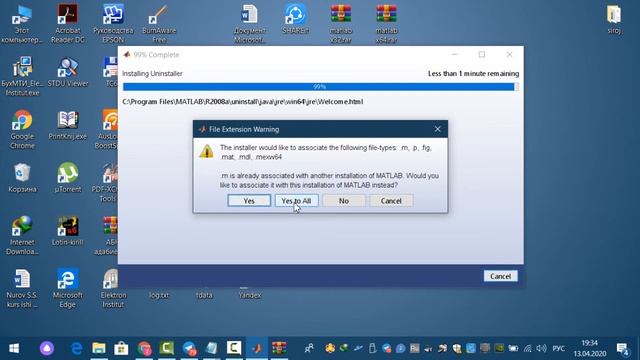The width and height of the screenshot is (640, 360).
Task: Switch to WinRAR taskbar button
Action: click(279, 348)
